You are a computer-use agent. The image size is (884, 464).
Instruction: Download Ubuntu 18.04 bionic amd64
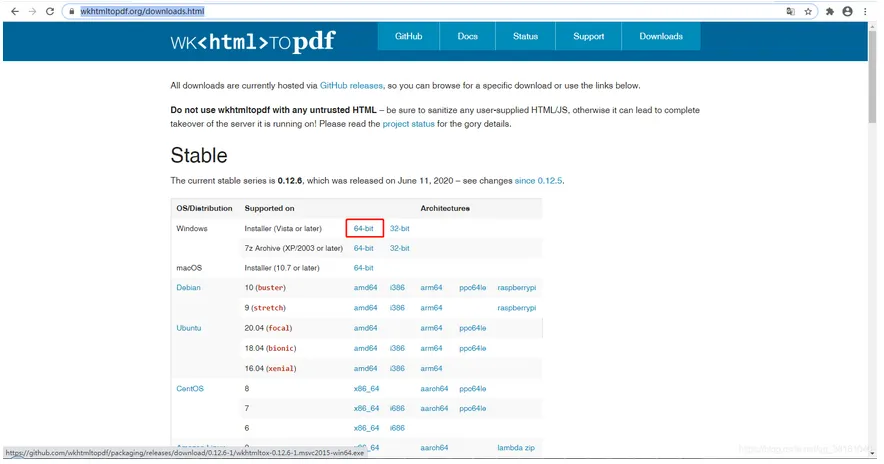tap(365, 348)
